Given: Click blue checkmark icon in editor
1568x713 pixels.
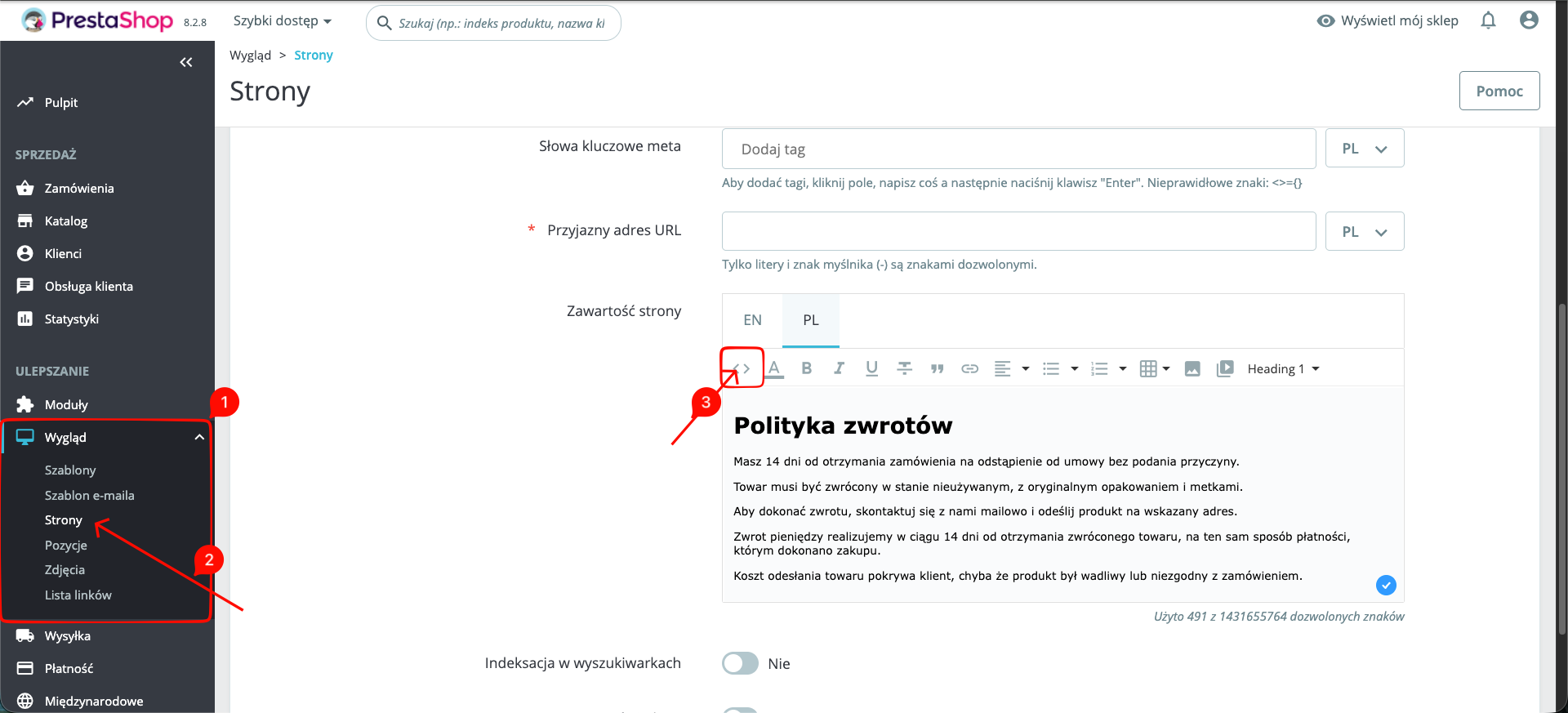Looking at the screenshot, I should 1386,585.
